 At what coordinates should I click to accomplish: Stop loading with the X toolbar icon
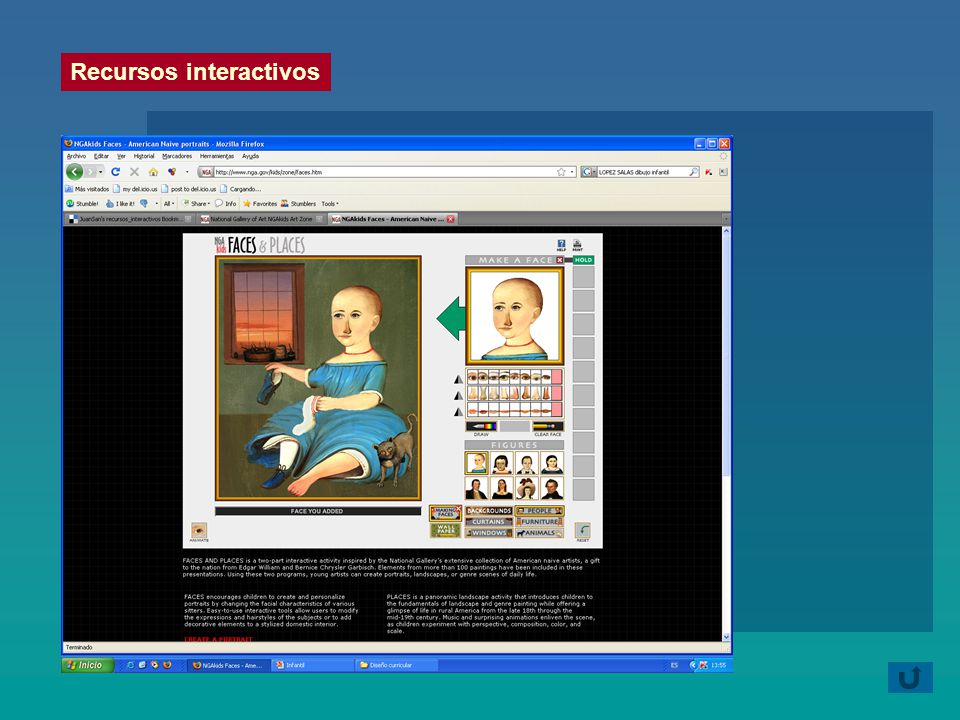coord(134,172)
